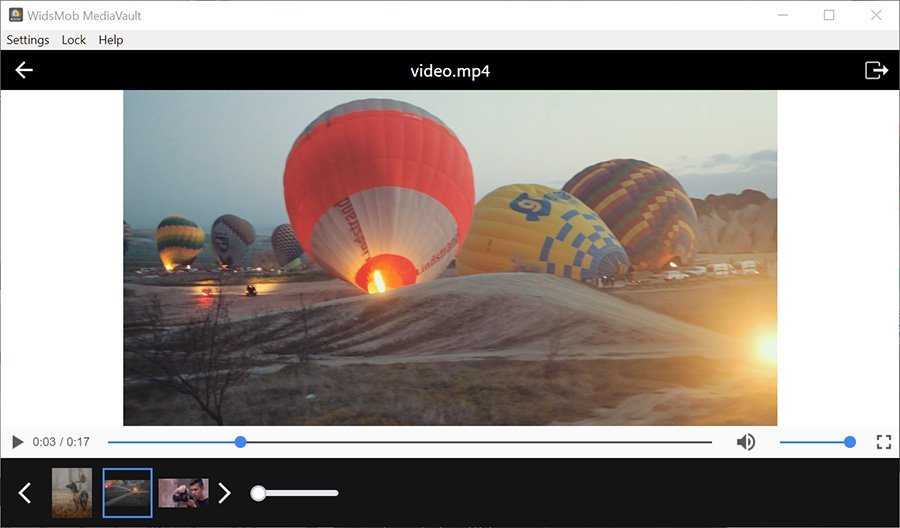Screen dimensions: 900x528
Task: Click the export icon in the header
Action: [x=876, y=70]
